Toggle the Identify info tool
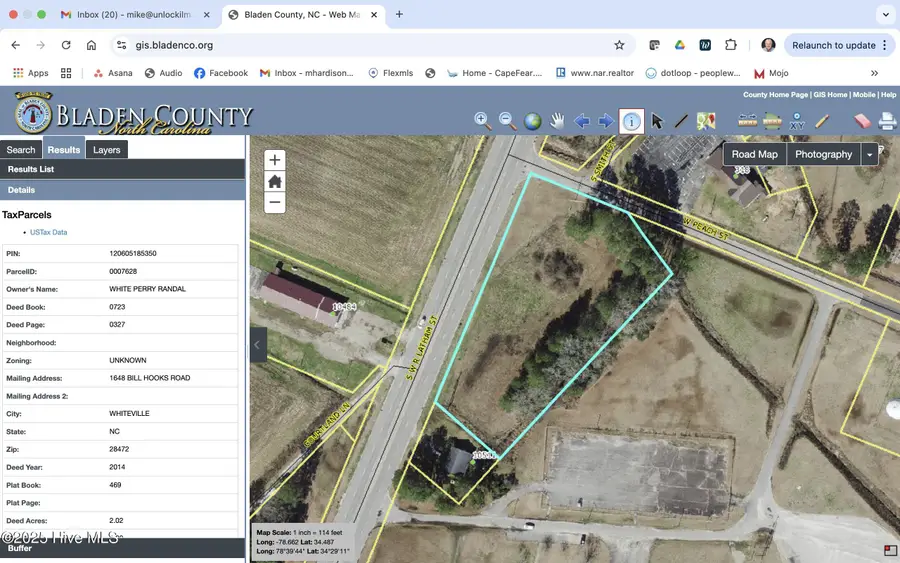Image resolution: width=900 pixels, height=563 pixels. tap(631, 121)
